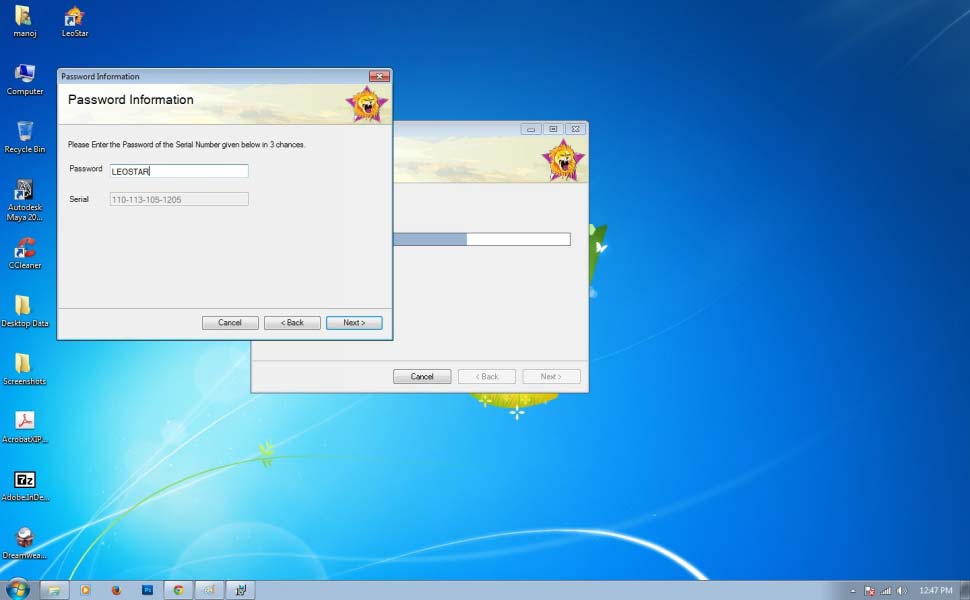The width and height of the screenshot is (970, 600).
Task: Click Back in Password Information dialog
Action: coord(292,323)
